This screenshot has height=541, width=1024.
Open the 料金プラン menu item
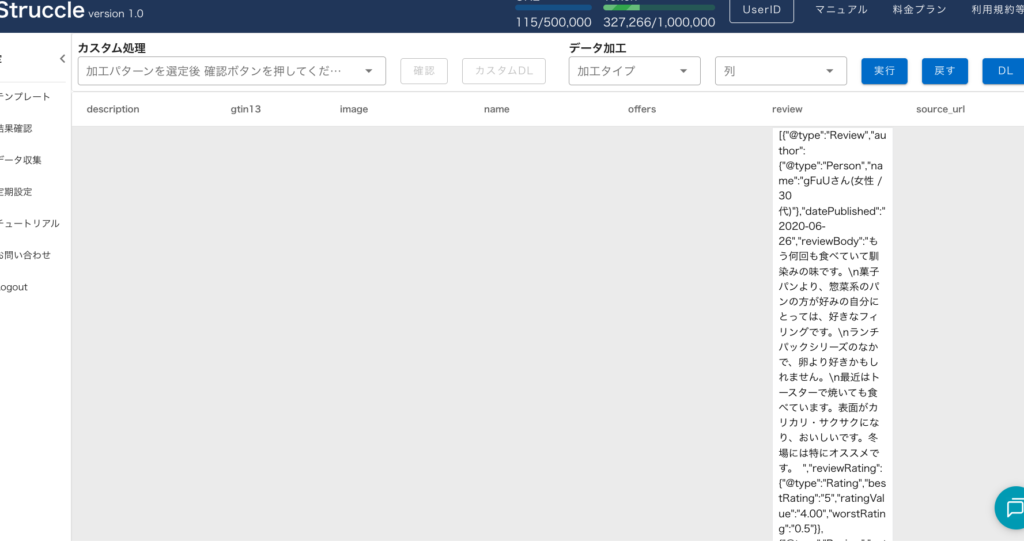(x=918, y=10)
